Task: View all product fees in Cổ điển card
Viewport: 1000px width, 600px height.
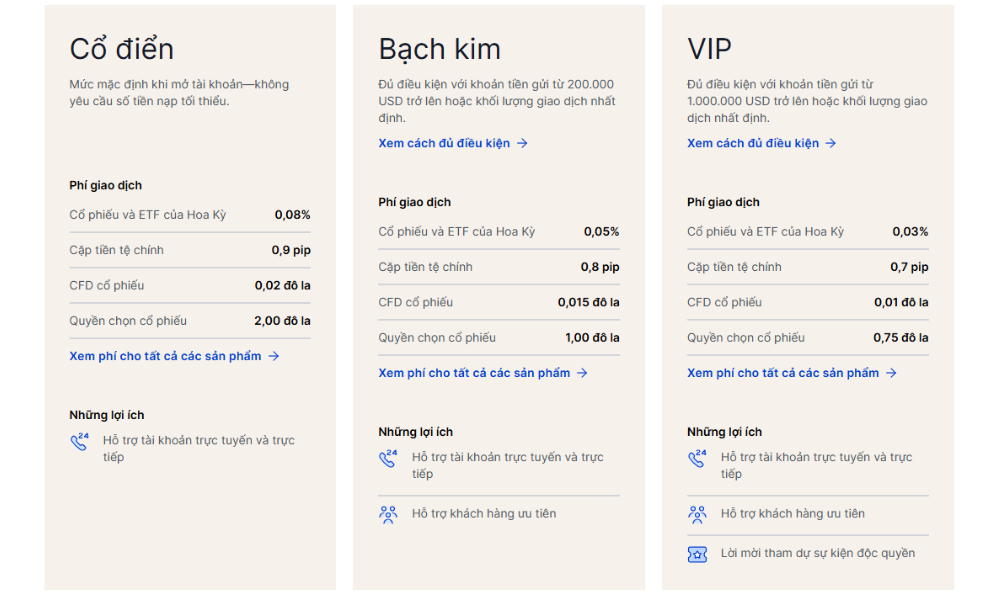Action: [x=165, y=356]
